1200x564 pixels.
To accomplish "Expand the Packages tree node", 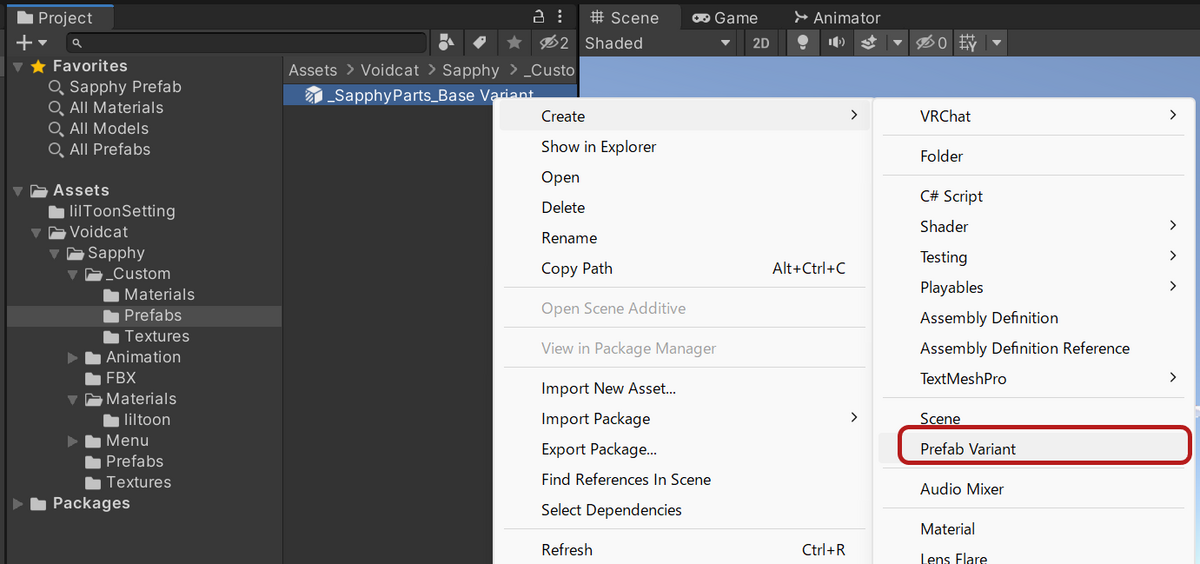I will coord(18,503).
